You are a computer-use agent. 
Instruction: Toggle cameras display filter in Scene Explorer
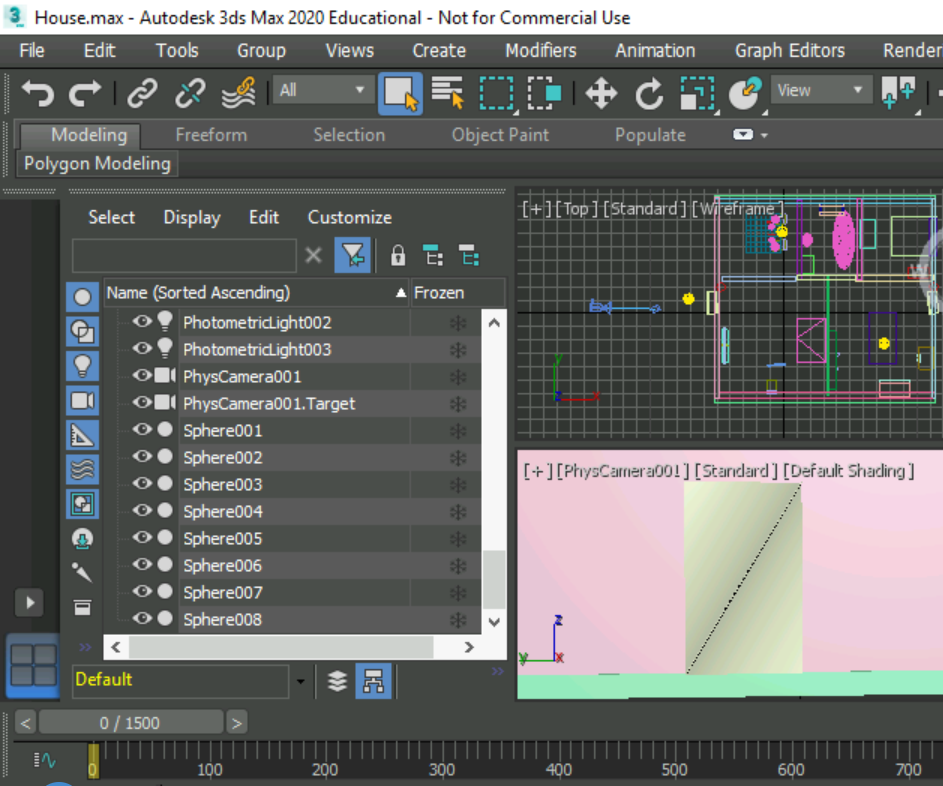tap(82, 400)
